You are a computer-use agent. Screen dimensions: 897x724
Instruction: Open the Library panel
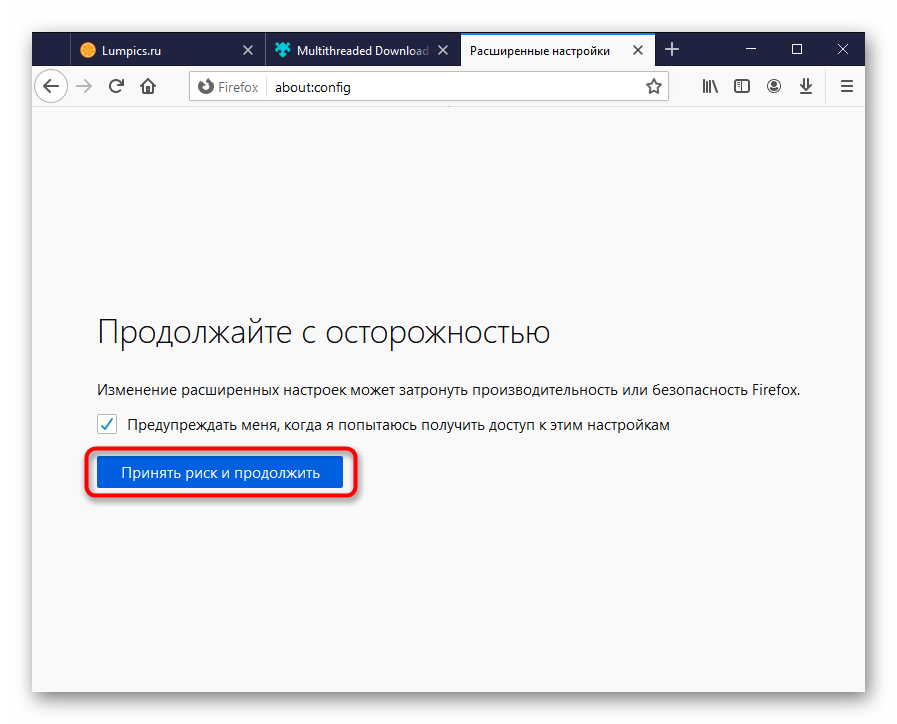tap(710, 87)
